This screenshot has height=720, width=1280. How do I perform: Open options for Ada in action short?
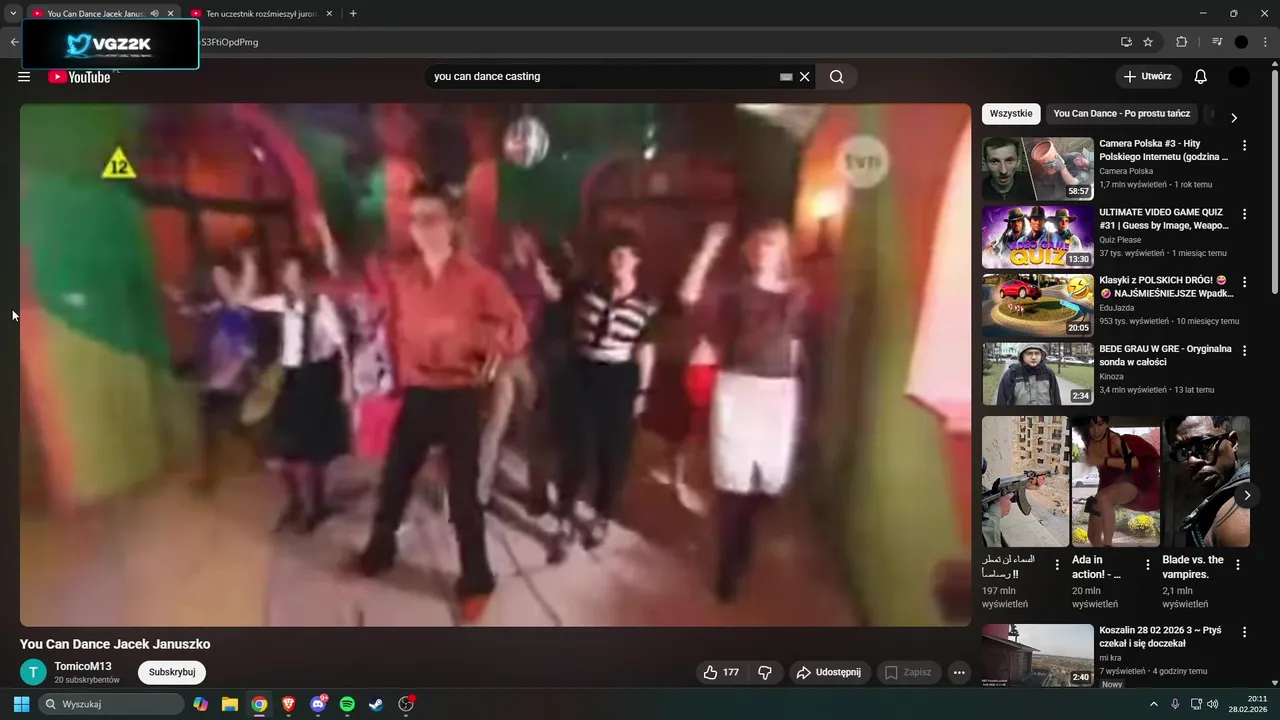click(1148, 565)
